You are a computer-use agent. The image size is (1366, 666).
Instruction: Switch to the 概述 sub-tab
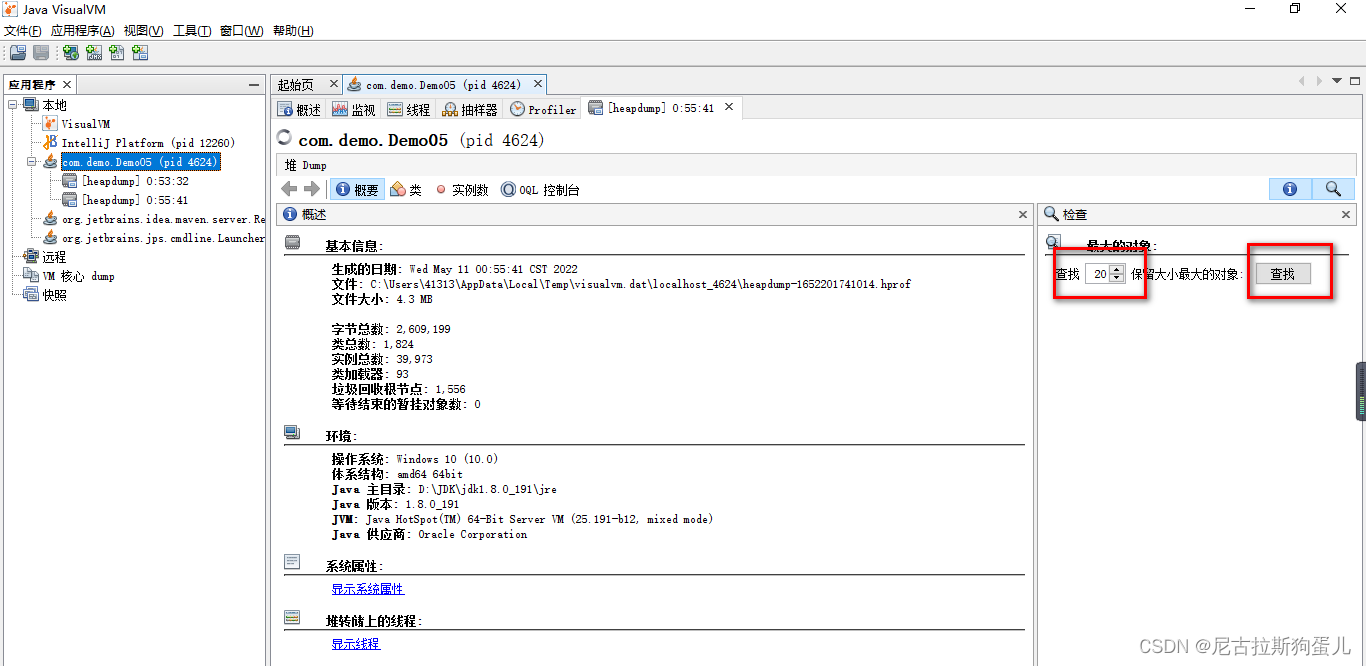pos(300,109)
